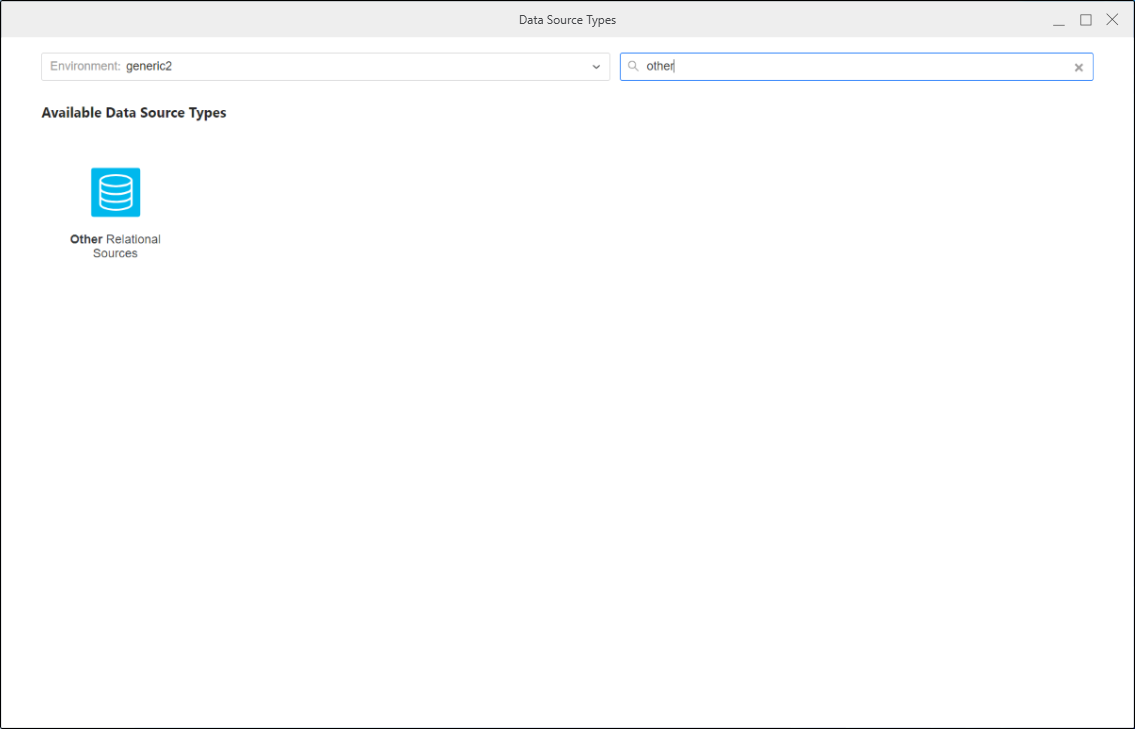Click the magnifying glass search icon
The width and height of the screenshot is (1135, 729).
pyautogui.click(x=633, y=67)
